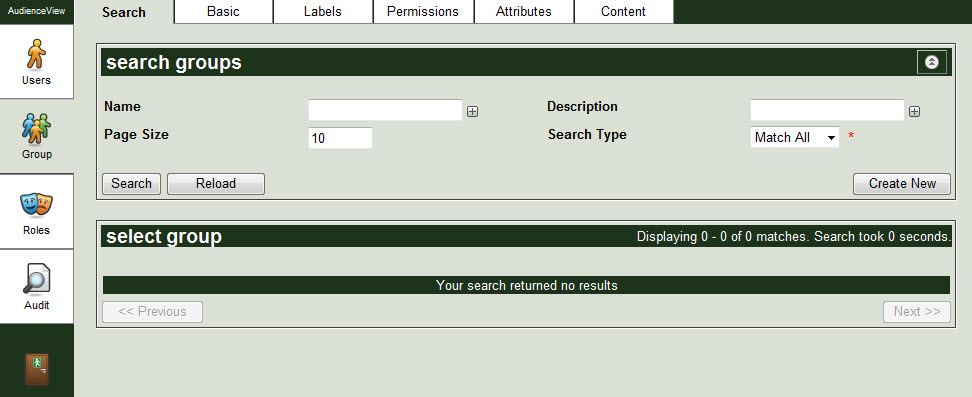Select the Group sidebar icon

(x=37, y=128)
